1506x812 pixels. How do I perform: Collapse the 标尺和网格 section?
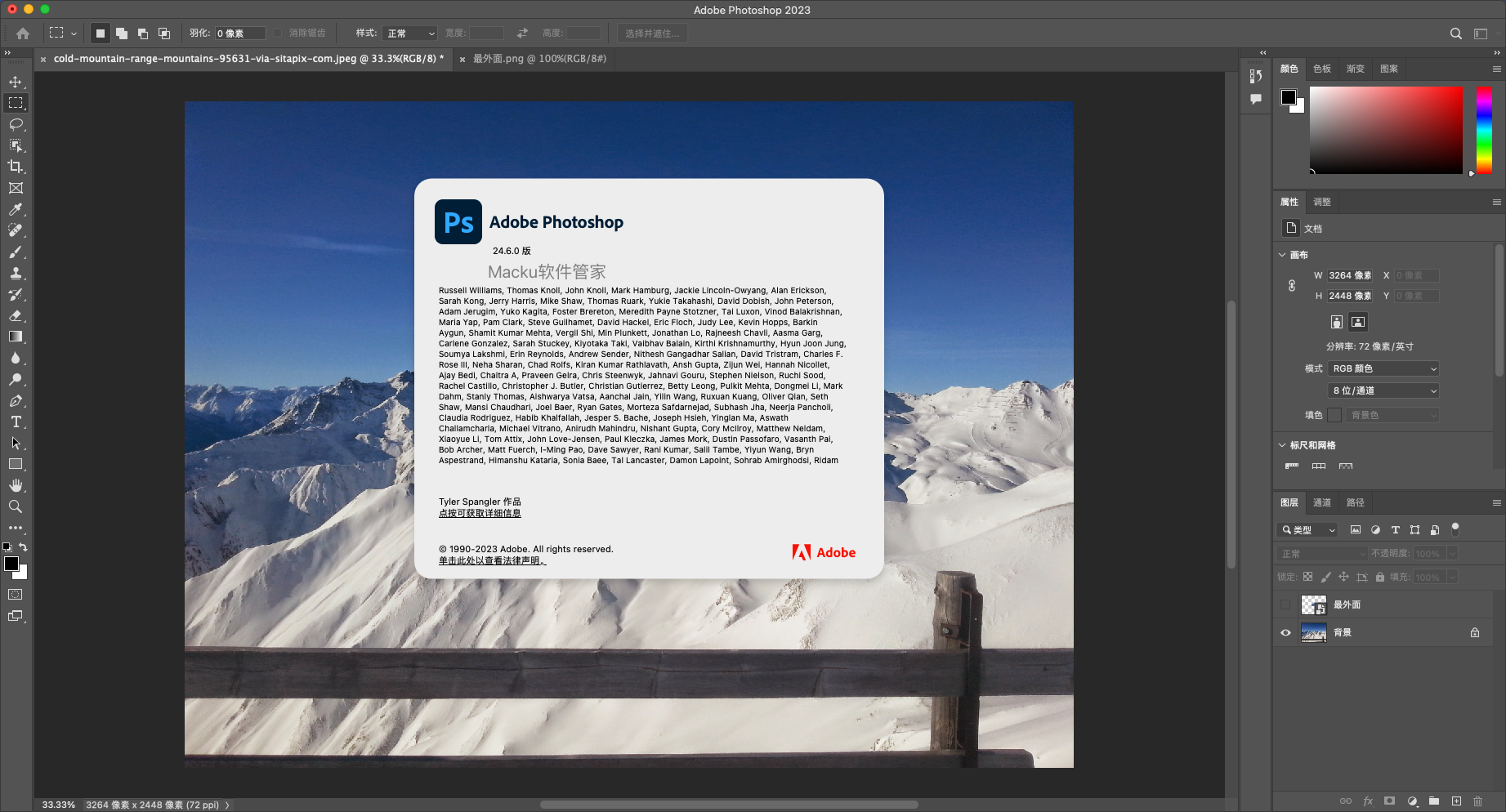pos(1282,445)
